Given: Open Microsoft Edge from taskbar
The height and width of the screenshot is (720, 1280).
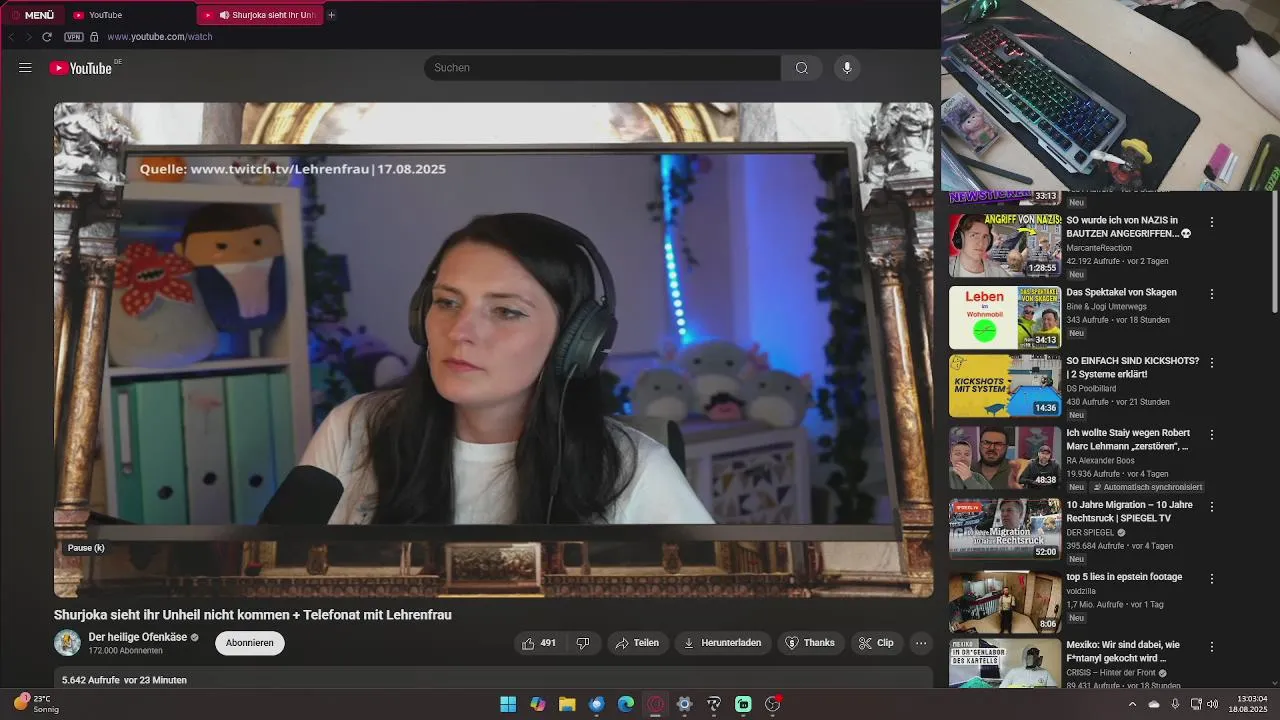Looking at the screenshot, I should (626, 704).
